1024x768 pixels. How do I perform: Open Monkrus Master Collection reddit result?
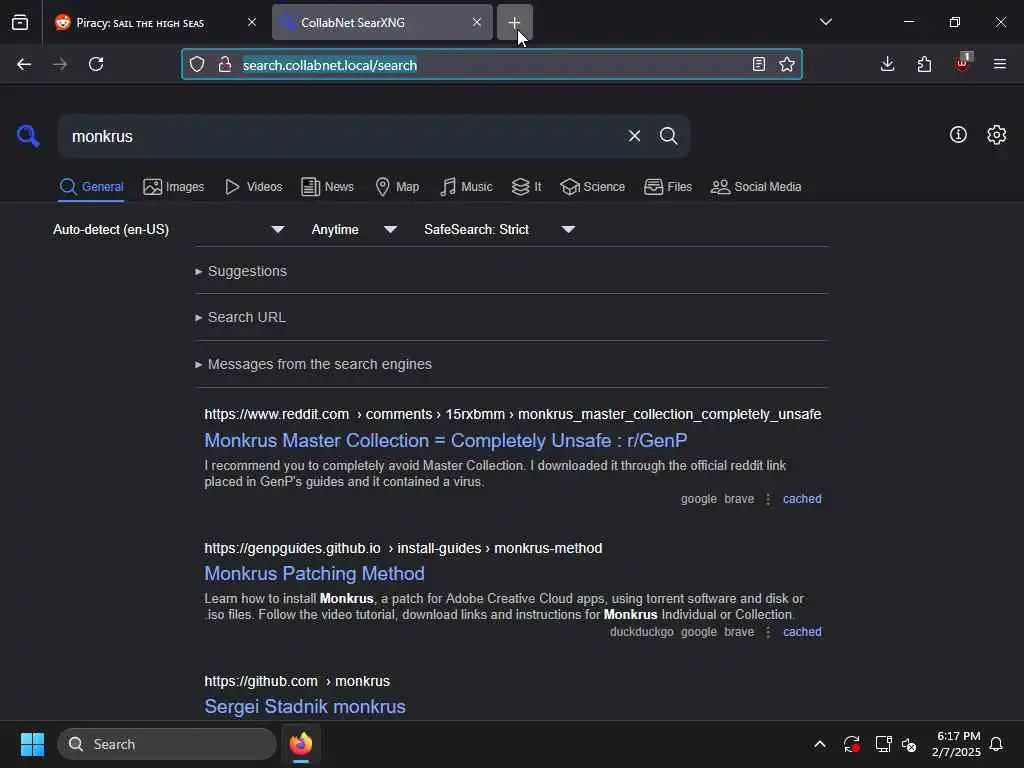click(x=445, y=440)
